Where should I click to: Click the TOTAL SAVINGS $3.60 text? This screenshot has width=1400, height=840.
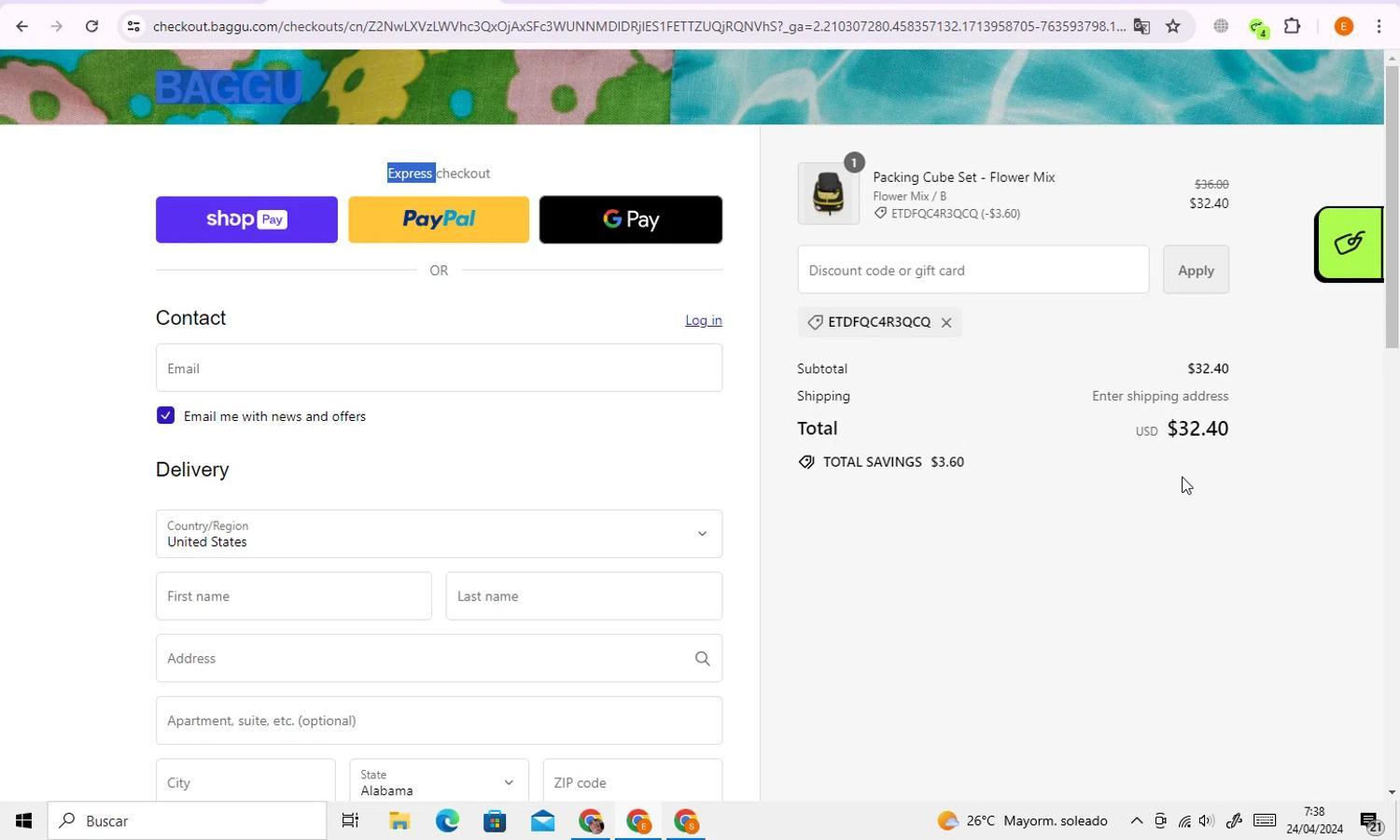pyautogui.click(x=893, y=462)
